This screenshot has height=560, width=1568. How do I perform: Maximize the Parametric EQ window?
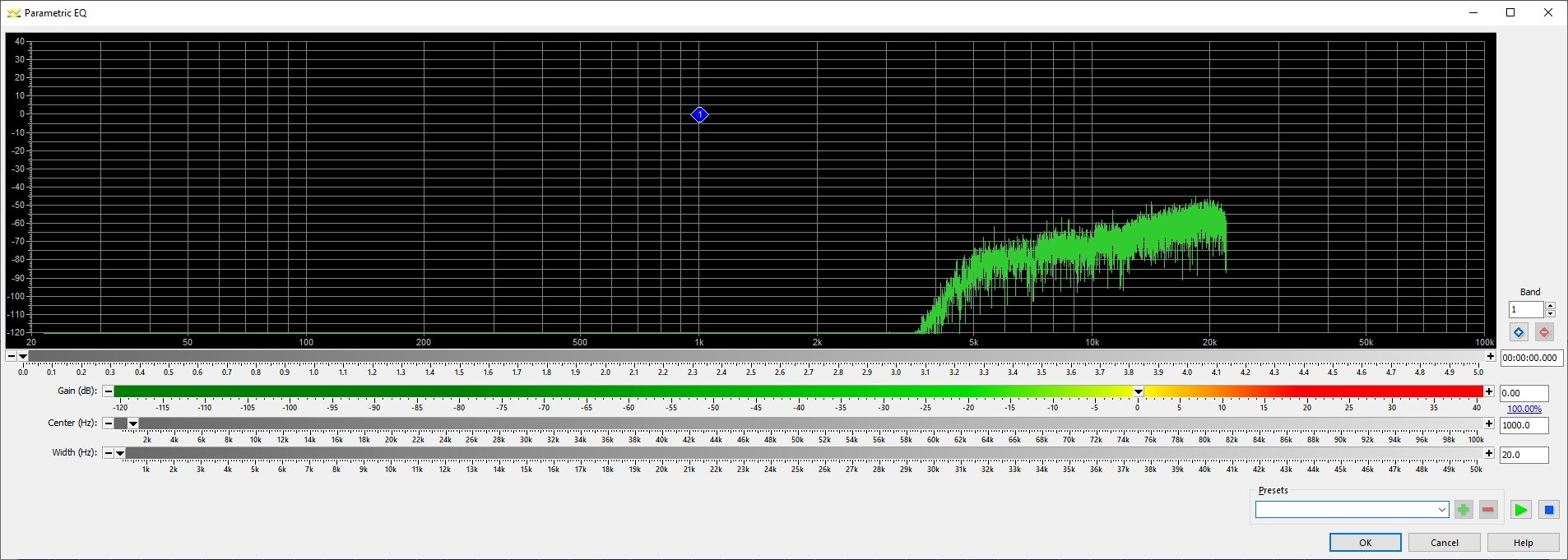tap(1510, 12)
